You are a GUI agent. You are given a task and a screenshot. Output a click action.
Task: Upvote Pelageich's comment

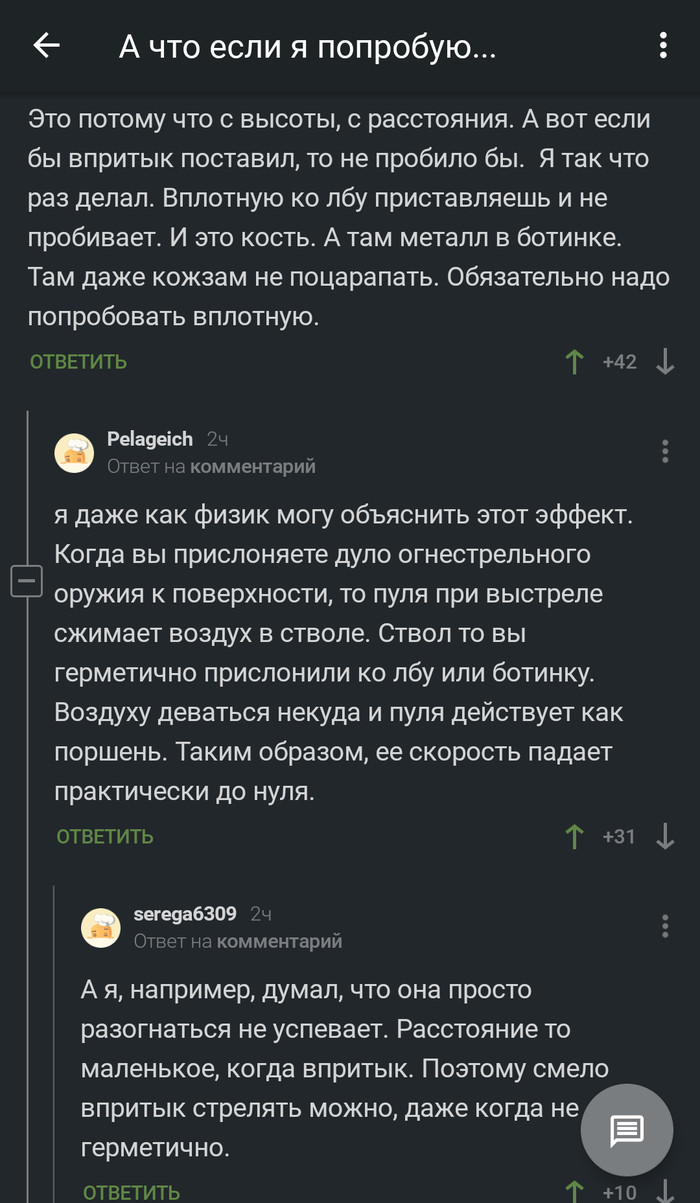tap(574, 836)
